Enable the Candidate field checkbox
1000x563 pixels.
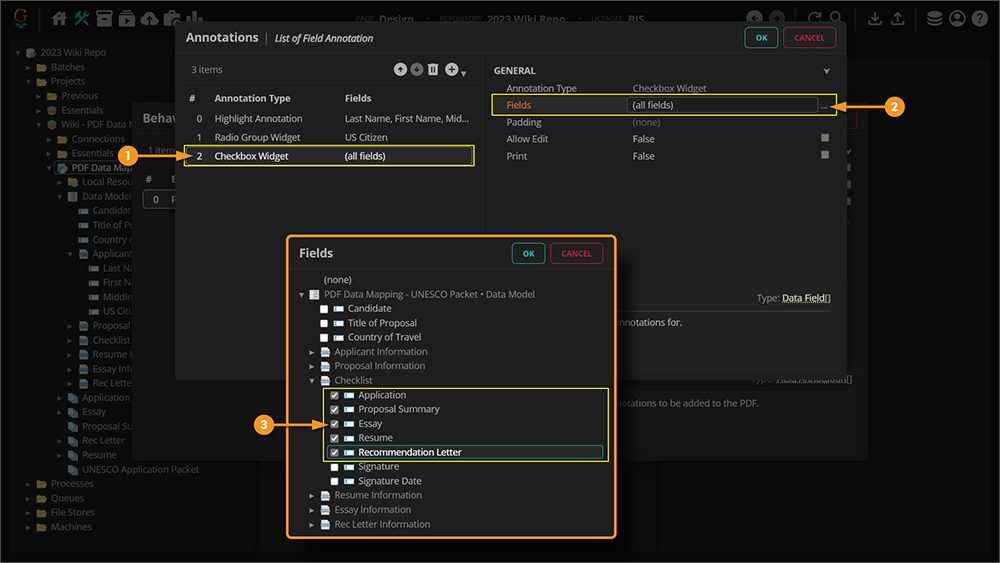click(x=324, y=309)
